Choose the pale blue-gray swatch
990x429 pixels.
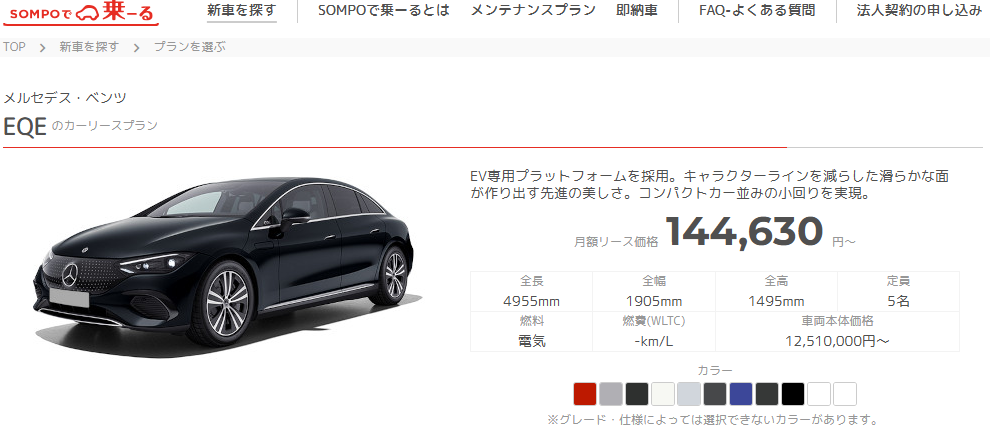click(689, 394)
